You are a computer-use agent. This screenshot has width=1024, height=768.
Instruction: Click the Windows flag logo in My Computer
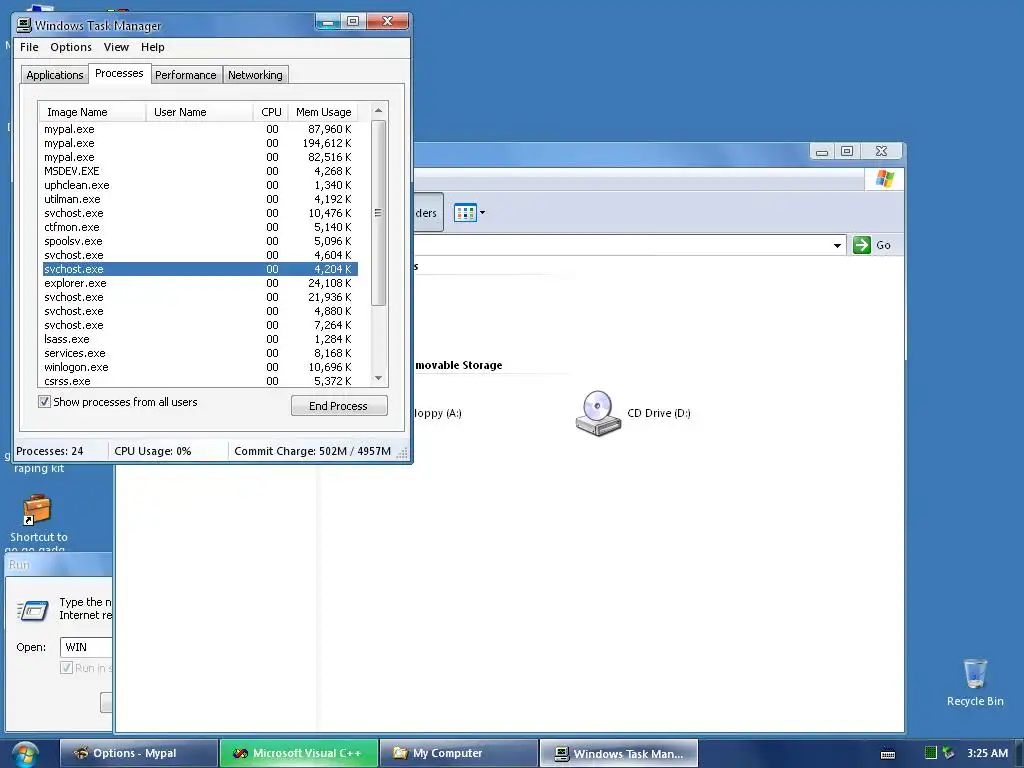point(885,178)
